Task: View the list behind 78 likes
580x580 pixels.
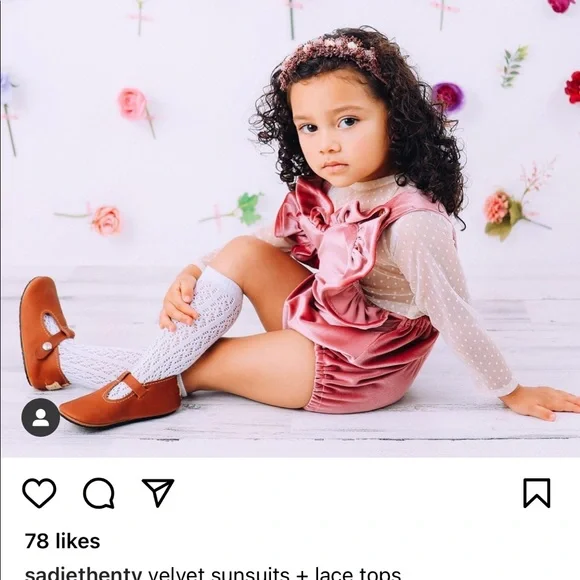Action: click(x=63, y=541)
